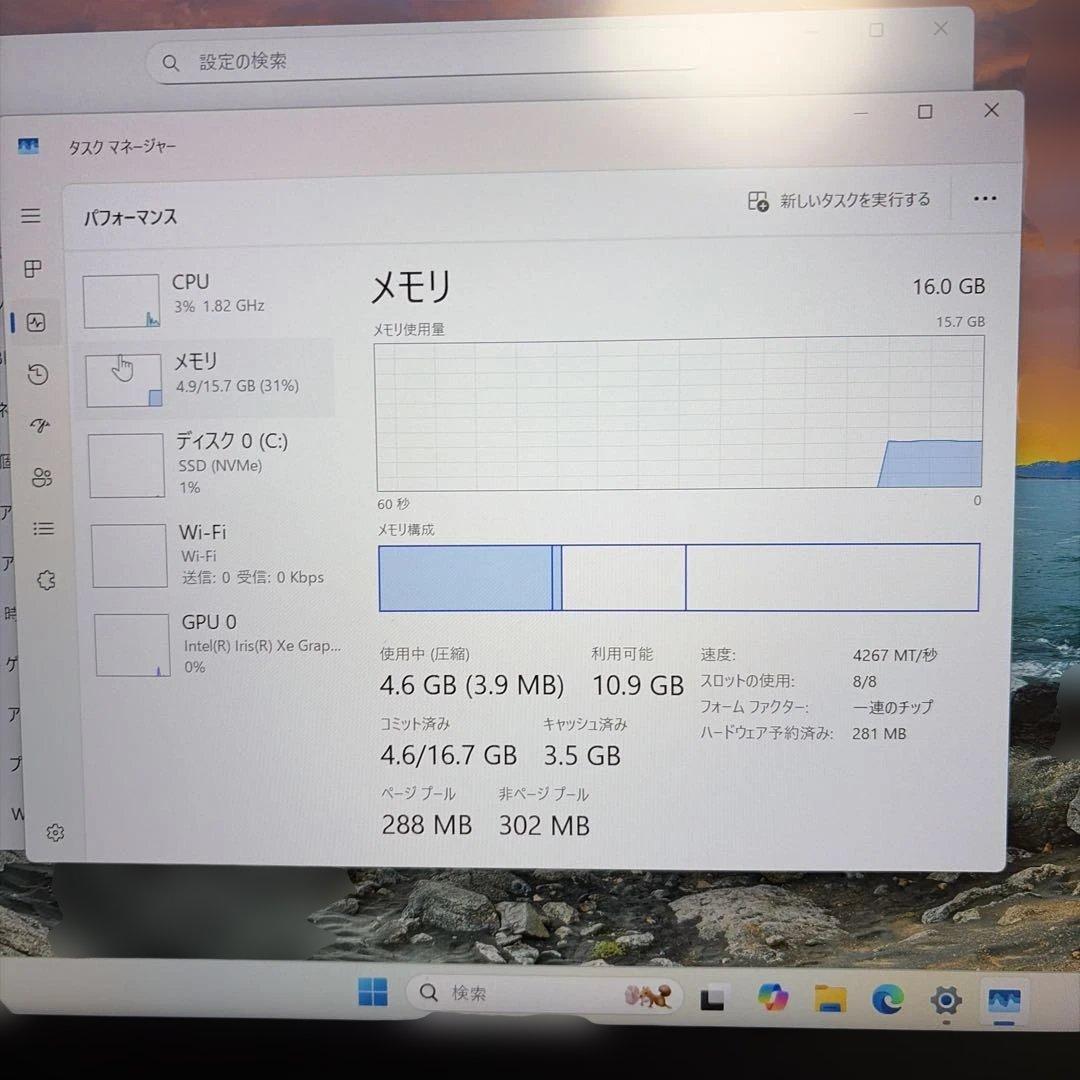This screenshot has width=1080, height=1080.
Task: Open the more options (...) menu
Action: [x=985, y=199]
